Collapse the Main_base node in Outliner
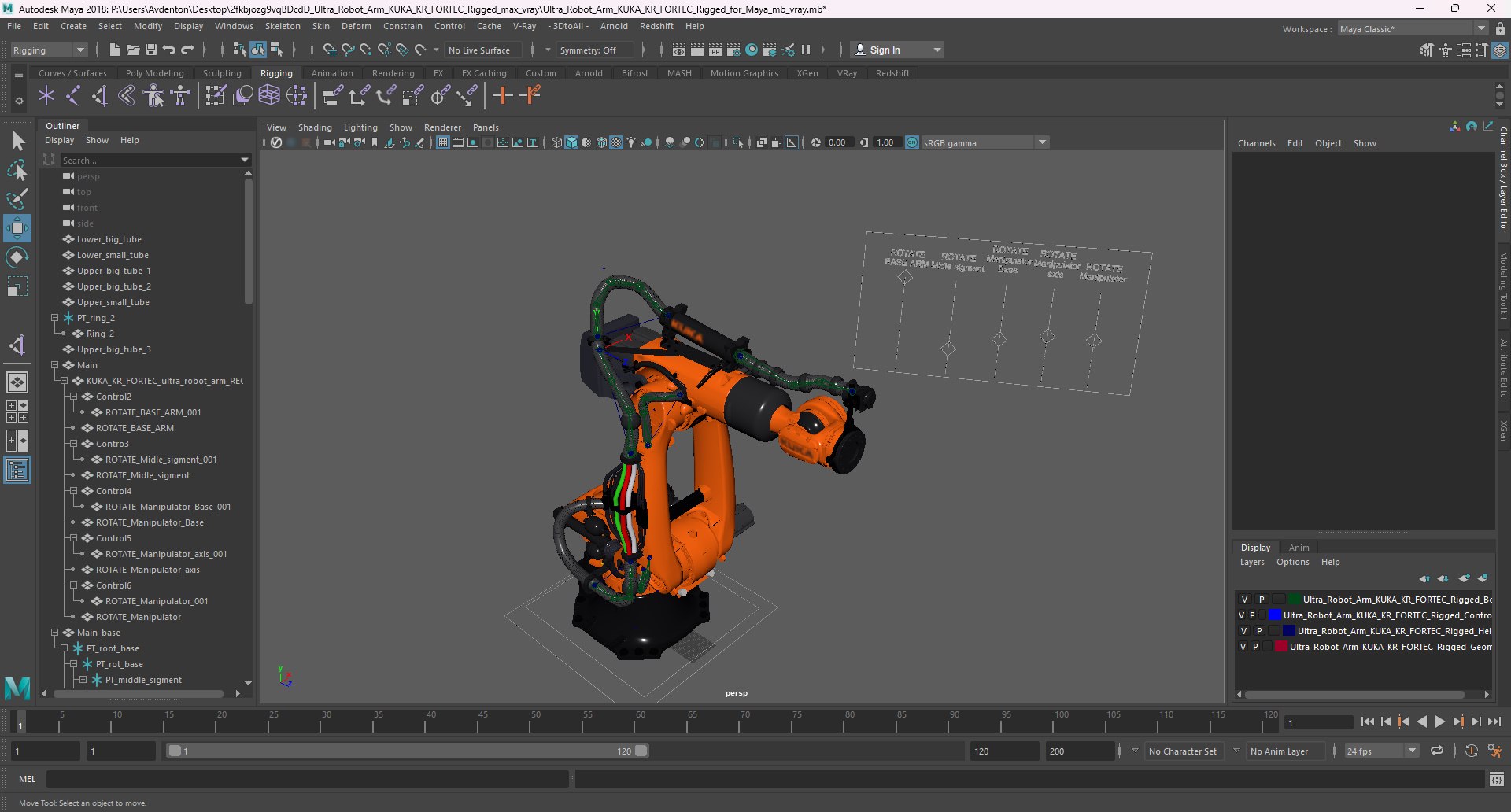 (x=55, y=633)
